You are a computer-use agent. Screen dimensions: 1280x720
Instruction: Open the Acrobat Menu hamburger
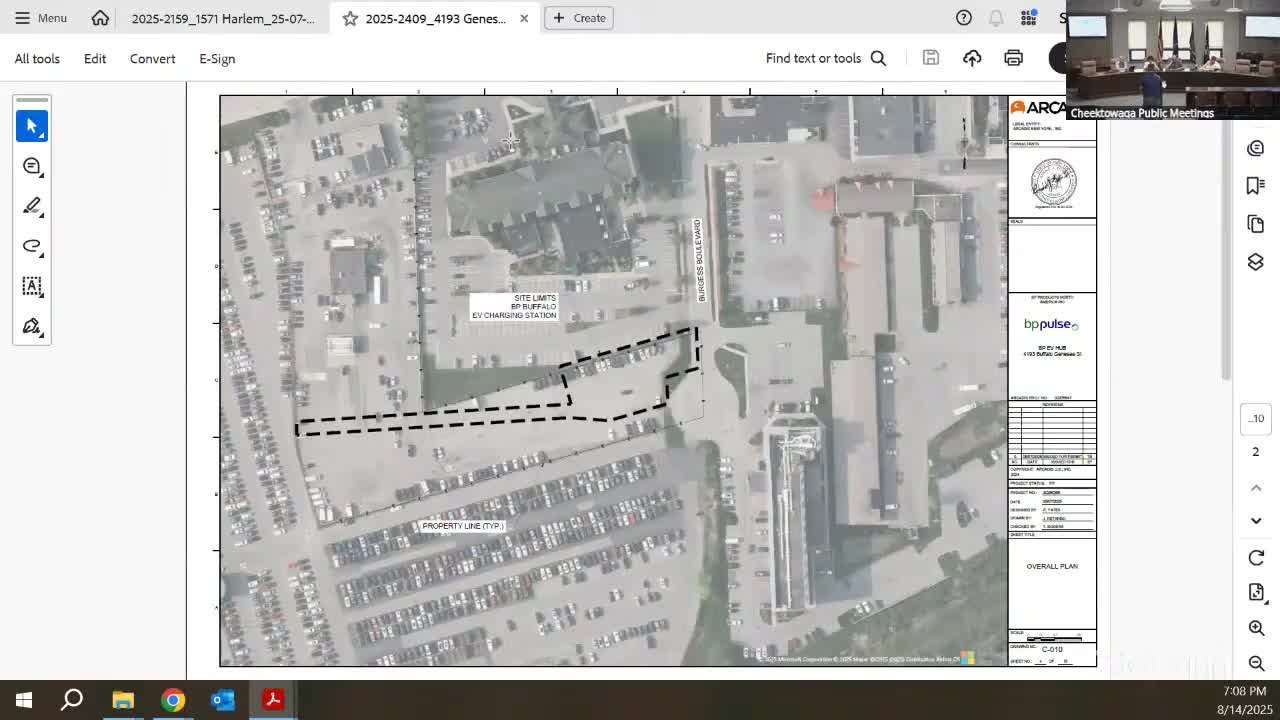(x=41, y=18)
